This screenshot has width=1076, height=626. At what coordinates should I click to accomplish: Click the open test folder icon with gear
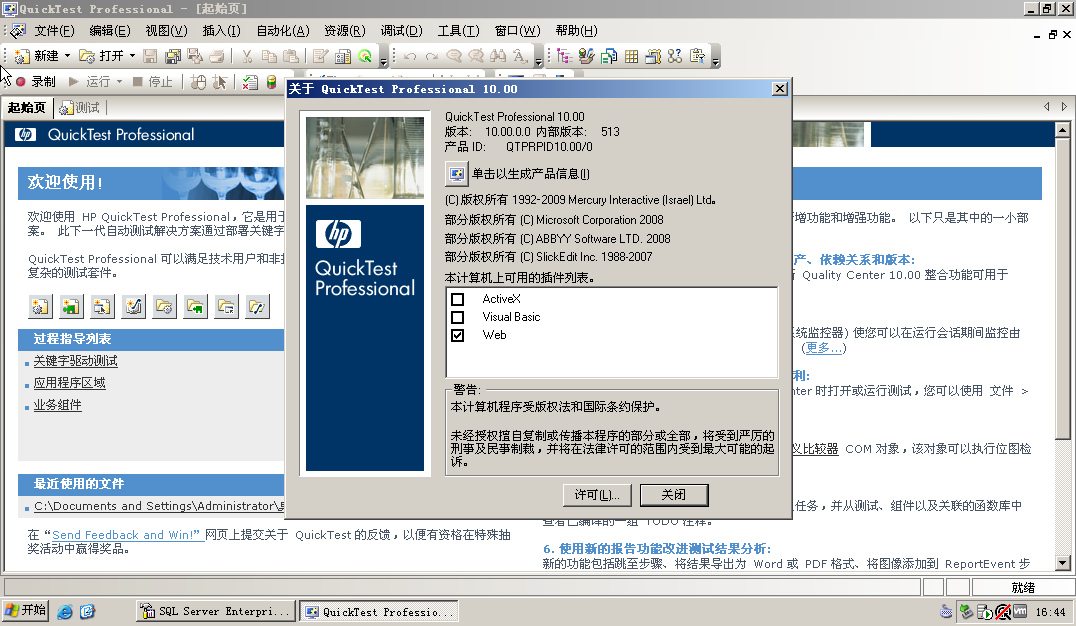(165, 306)
